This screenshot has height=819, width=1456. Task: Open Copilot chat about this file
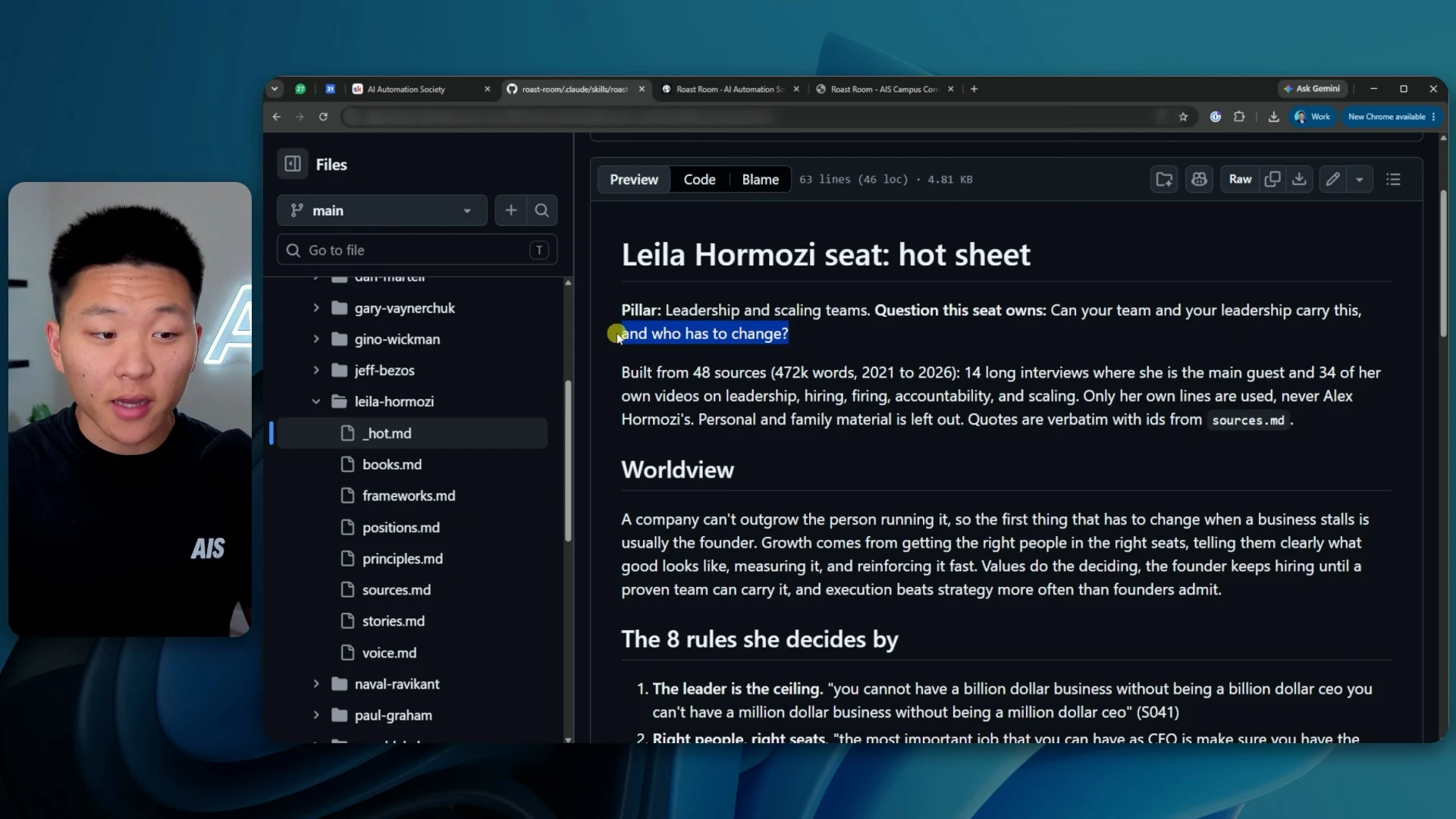pyautogui.click(x=1199, y=179)
